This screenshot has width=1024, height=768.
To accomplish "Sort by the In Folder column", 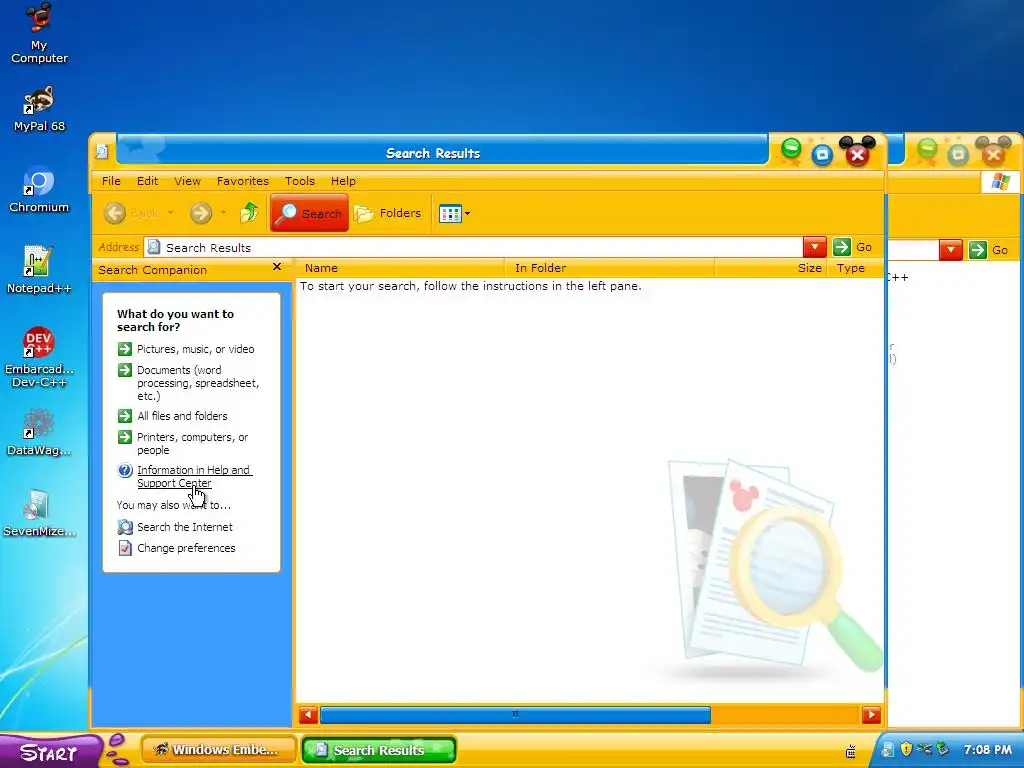I will pos(609,268).
